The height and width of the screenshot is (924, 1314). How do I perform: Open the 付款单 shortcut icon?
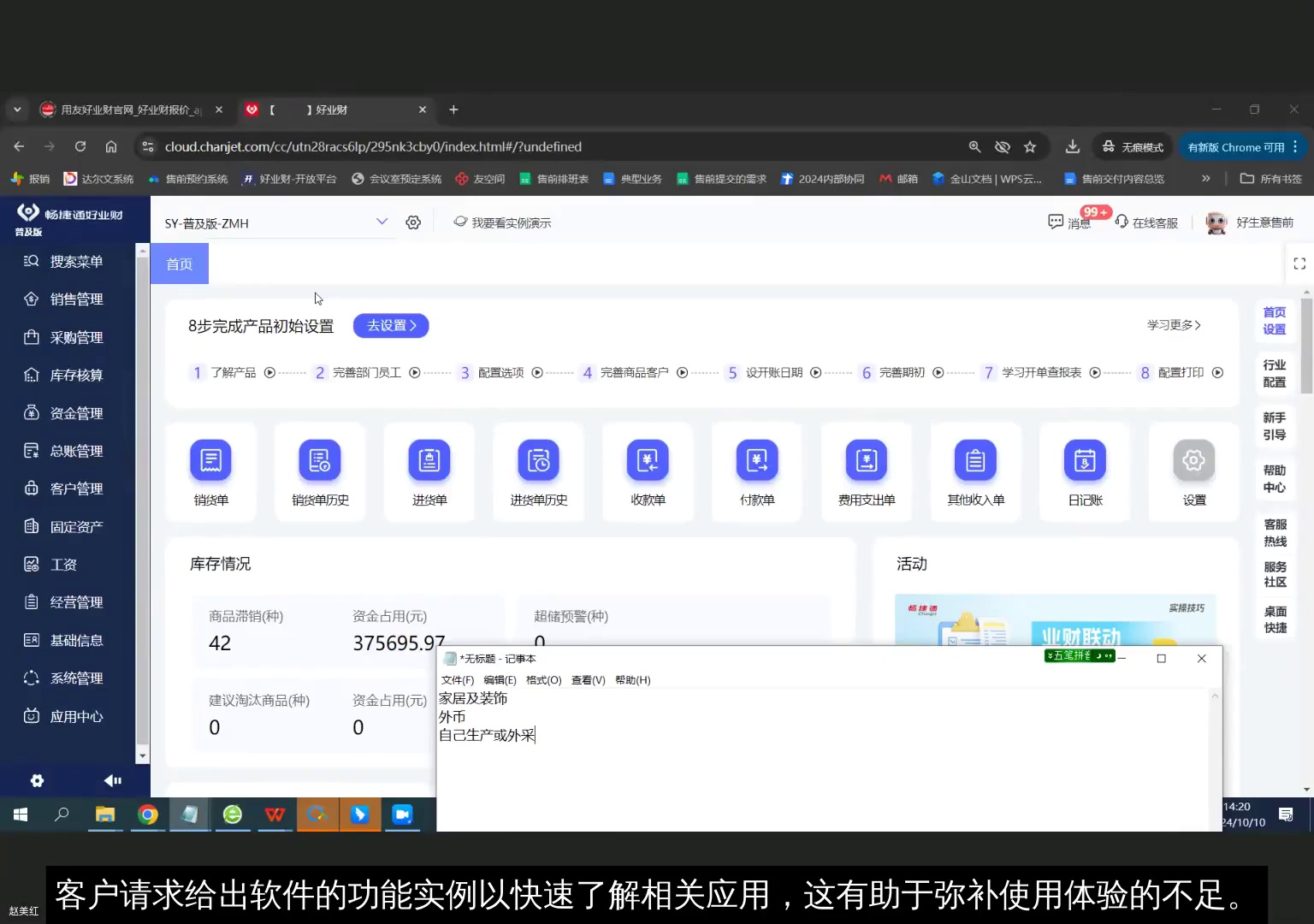(757, 461)
